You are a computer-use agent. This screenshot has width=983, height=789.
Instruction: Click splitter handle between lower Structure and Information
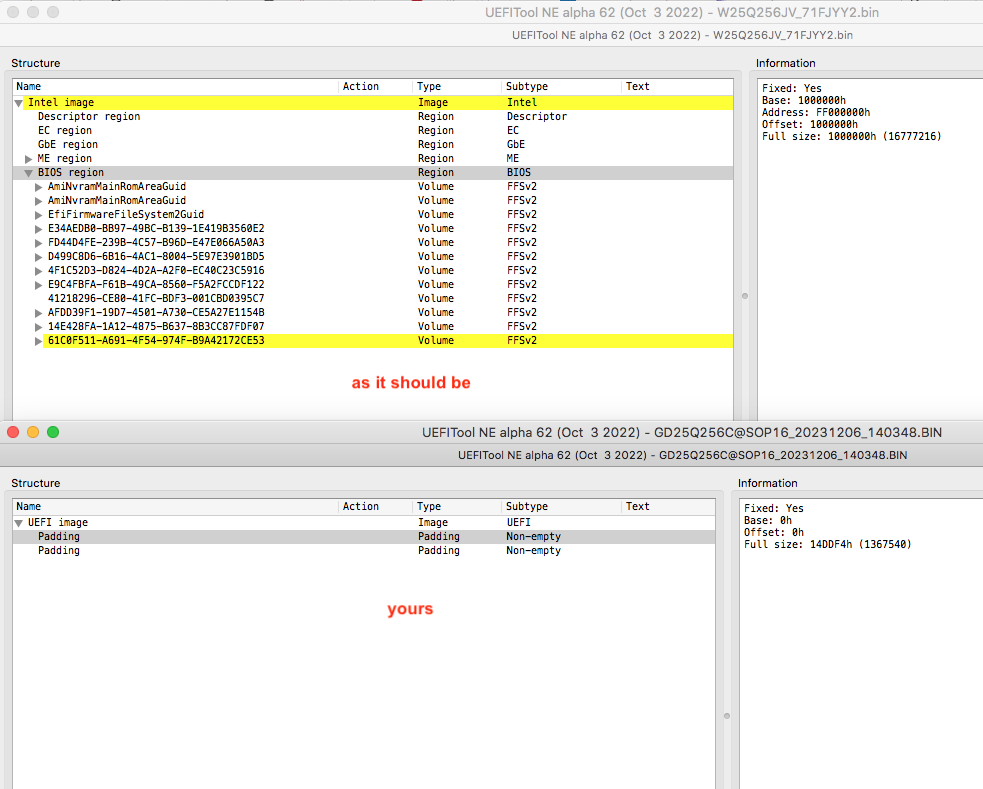coord(727,716)
